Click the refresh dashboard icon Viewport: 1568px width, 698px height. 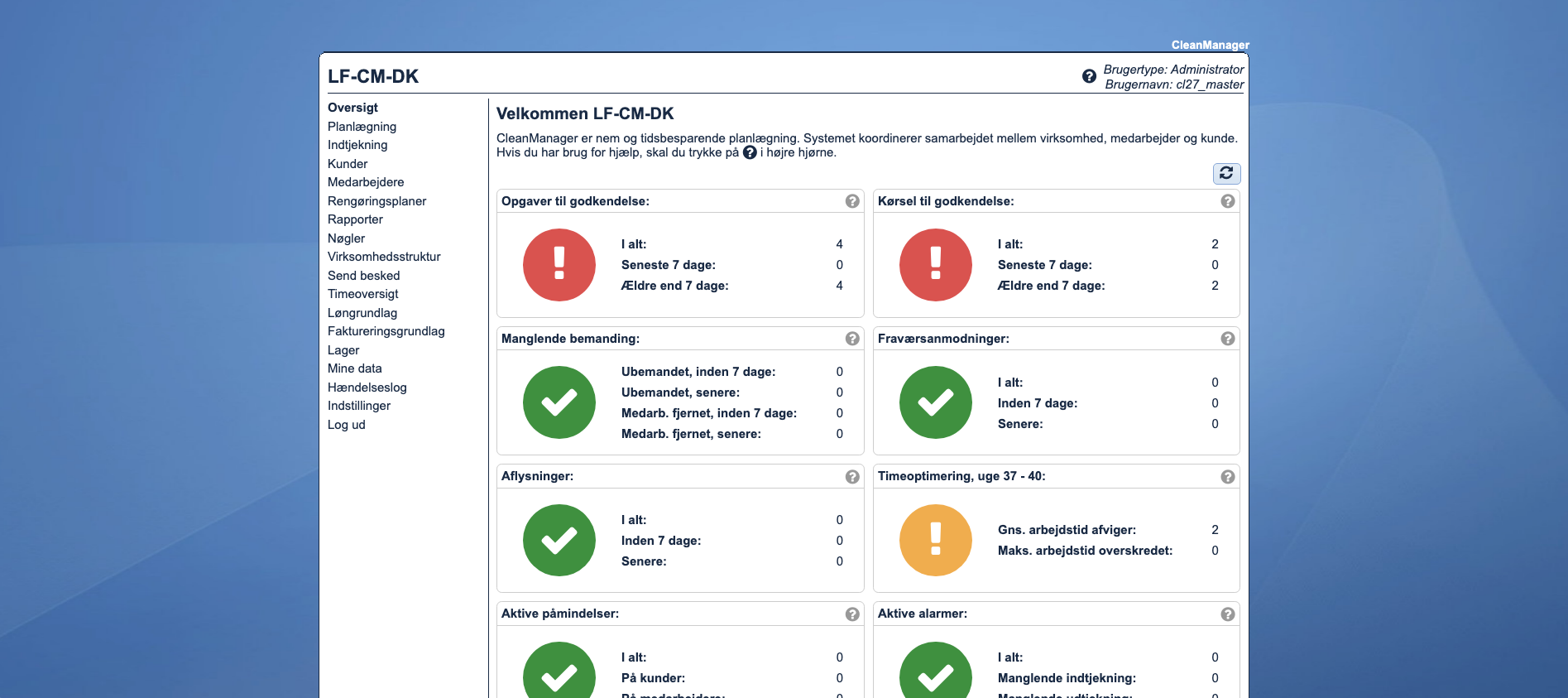click(1226, 173)
